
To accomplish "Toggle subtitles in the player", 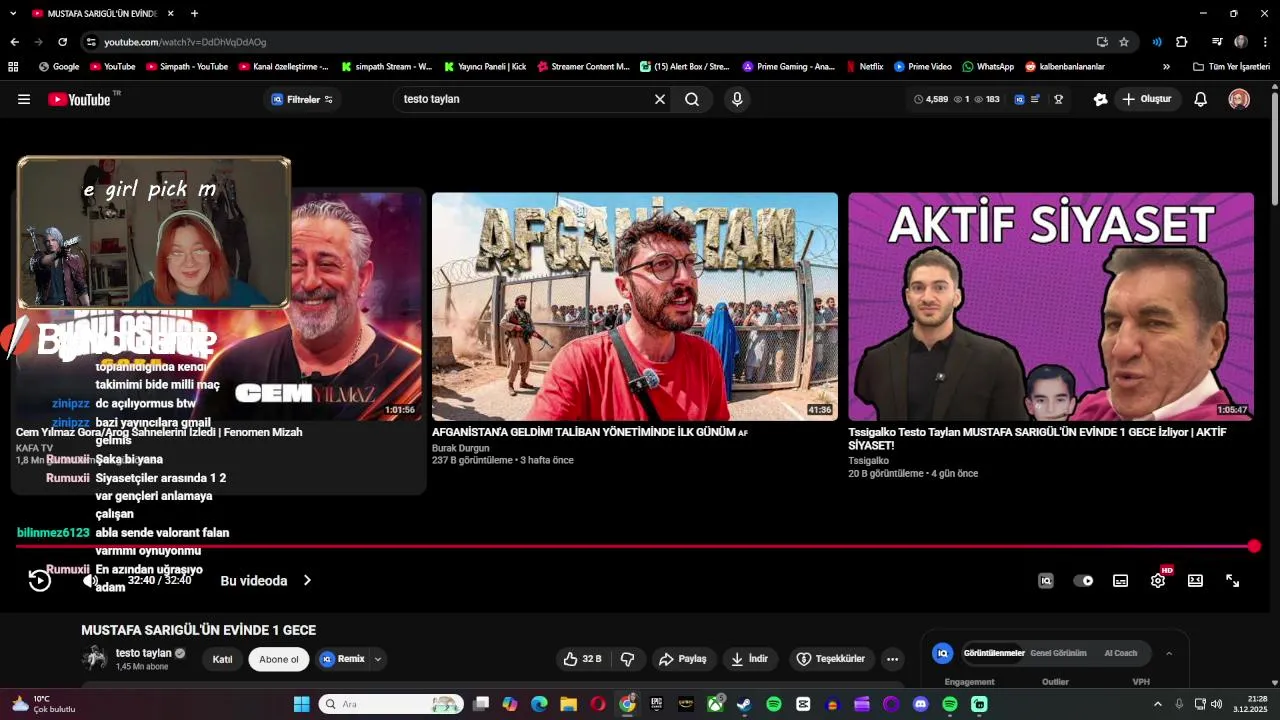I will (x=1121, y=580).
